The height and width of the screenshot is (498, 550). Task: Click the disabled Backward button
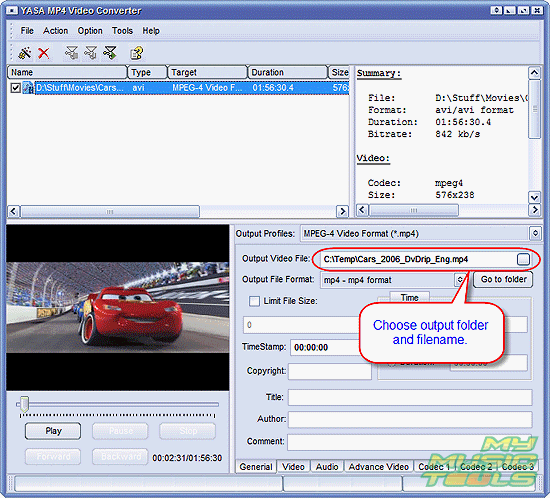click(x=120, y=456)
